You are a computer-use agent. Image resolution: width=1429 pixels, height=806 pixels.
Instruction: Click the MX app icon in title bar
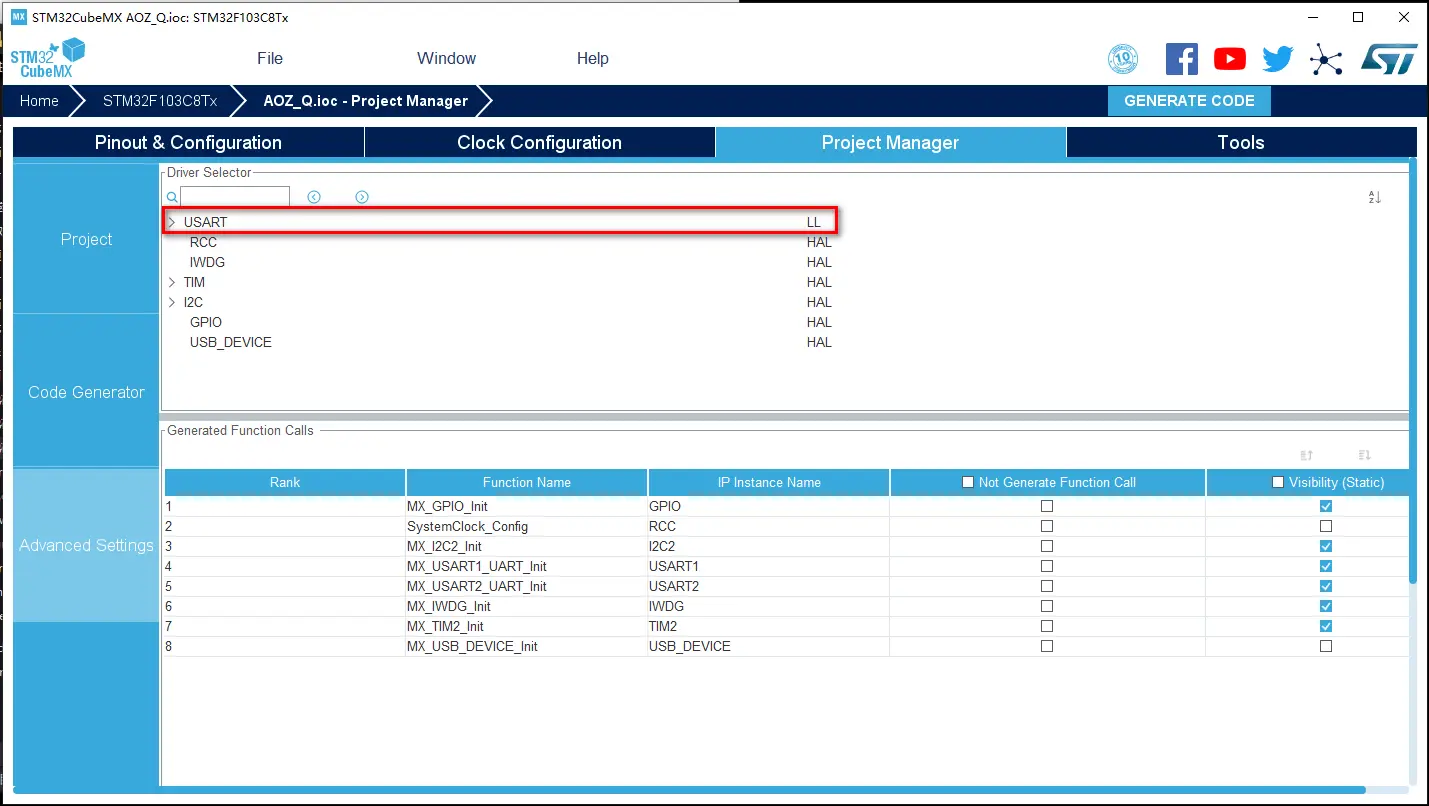click(18, 17)
